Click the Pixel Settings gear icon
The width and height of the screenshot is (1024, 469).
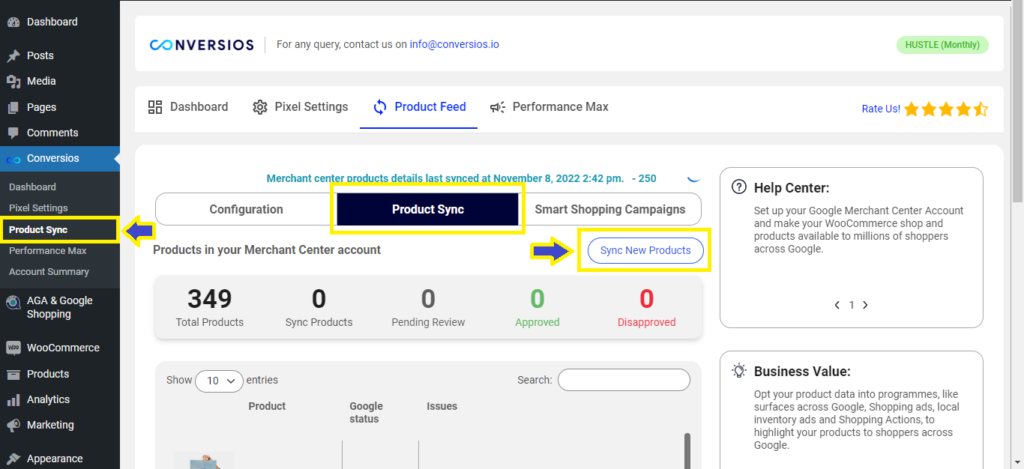[260, 107]
